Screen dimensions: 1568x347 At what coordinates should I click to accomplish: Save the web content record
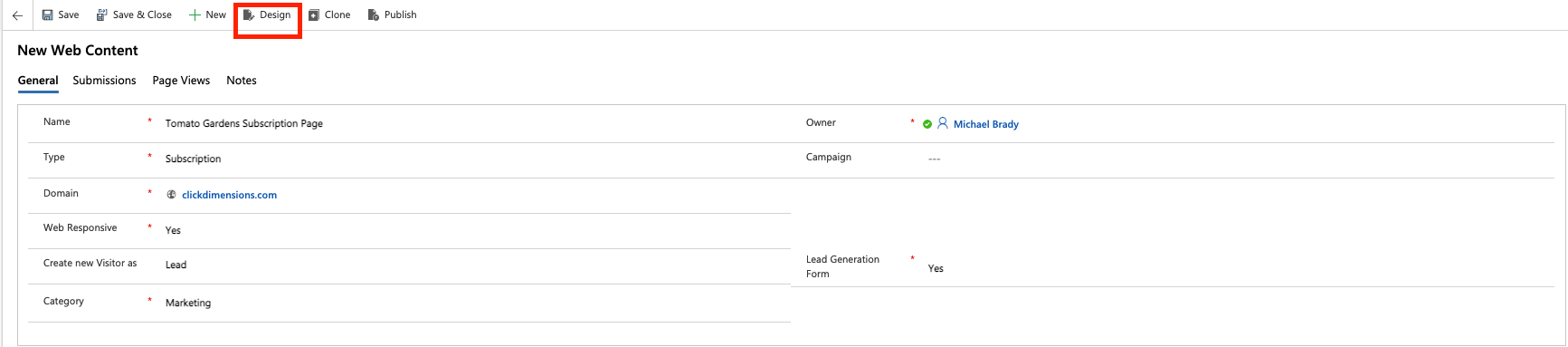click(61, 15)
